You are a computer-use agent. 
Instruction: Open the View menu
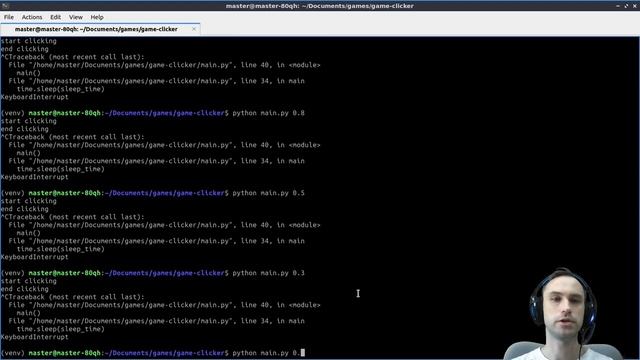[76, 17]
